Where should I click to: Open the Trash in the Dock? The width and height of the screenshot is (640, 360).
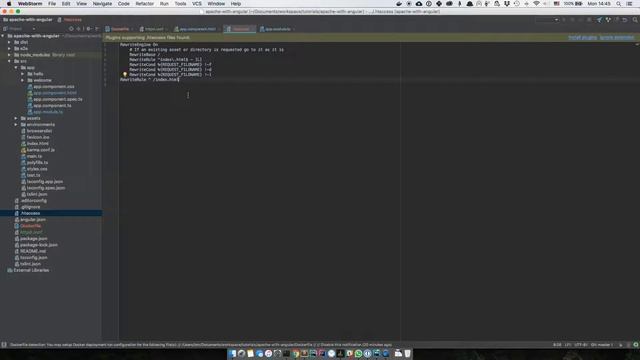tap(407, 353)
